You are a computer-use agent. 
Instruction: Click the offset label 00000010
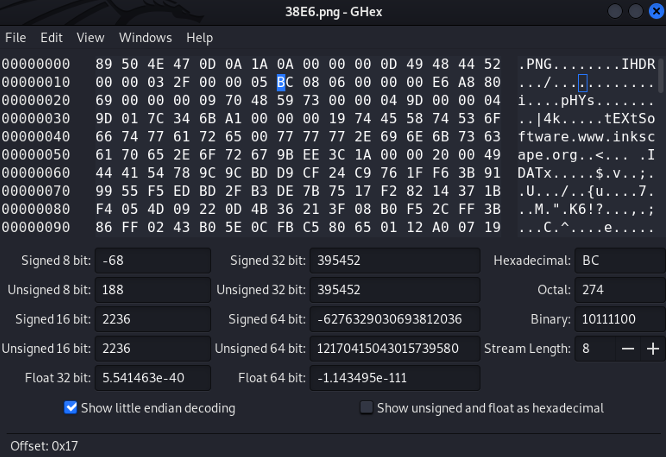[x=36, y=82]
